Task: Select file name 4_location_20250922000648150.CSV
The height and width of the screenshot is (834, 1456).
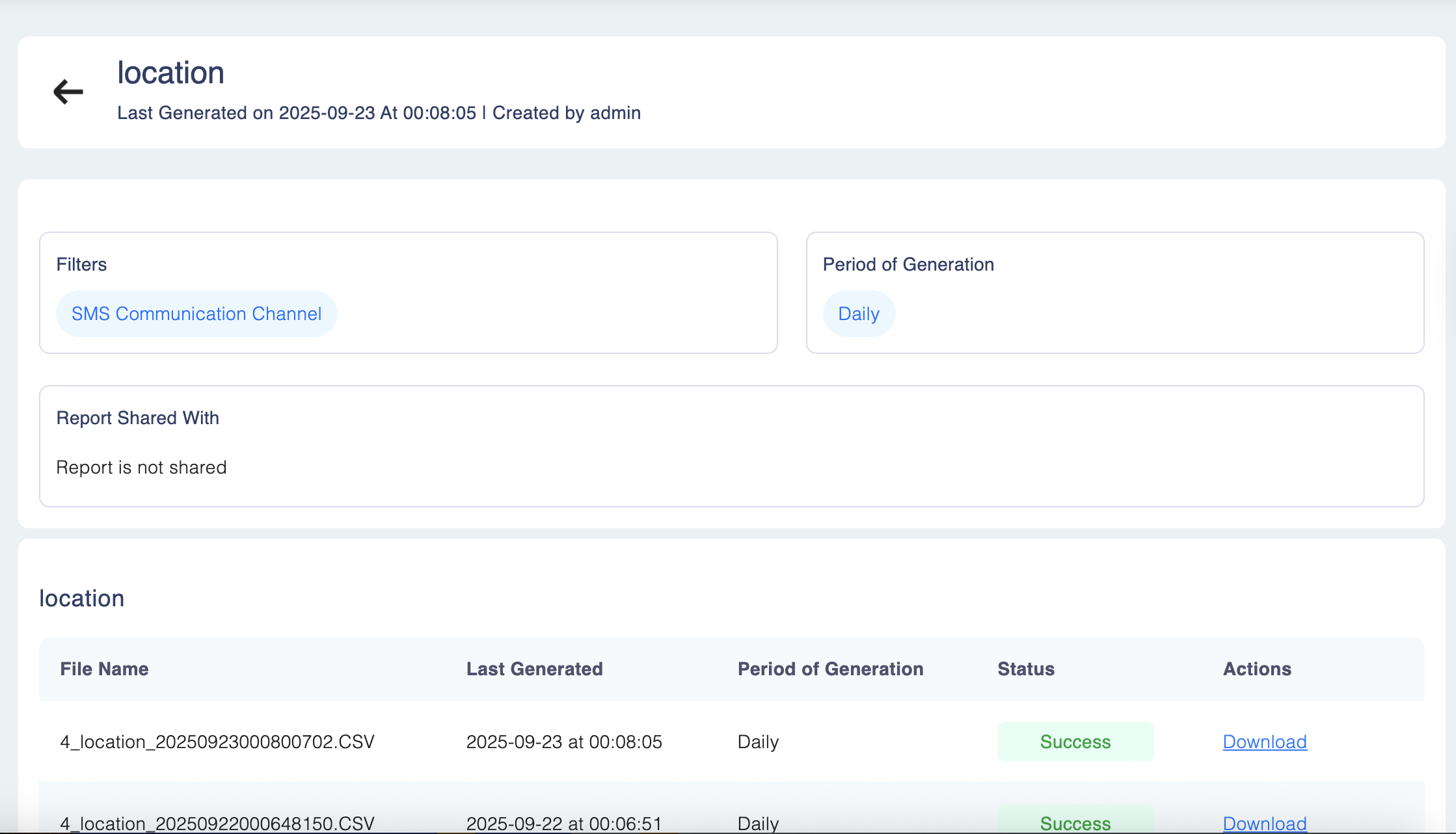Action: click(217, 823)
